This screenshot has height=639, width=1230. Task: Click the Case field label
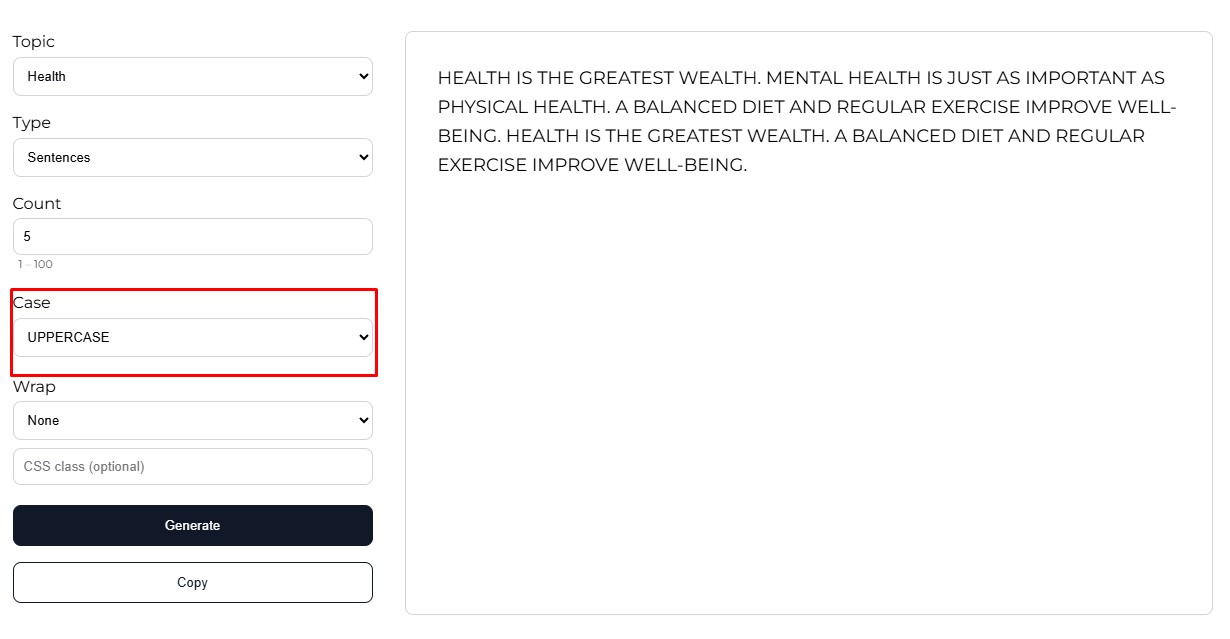point(32,303)
